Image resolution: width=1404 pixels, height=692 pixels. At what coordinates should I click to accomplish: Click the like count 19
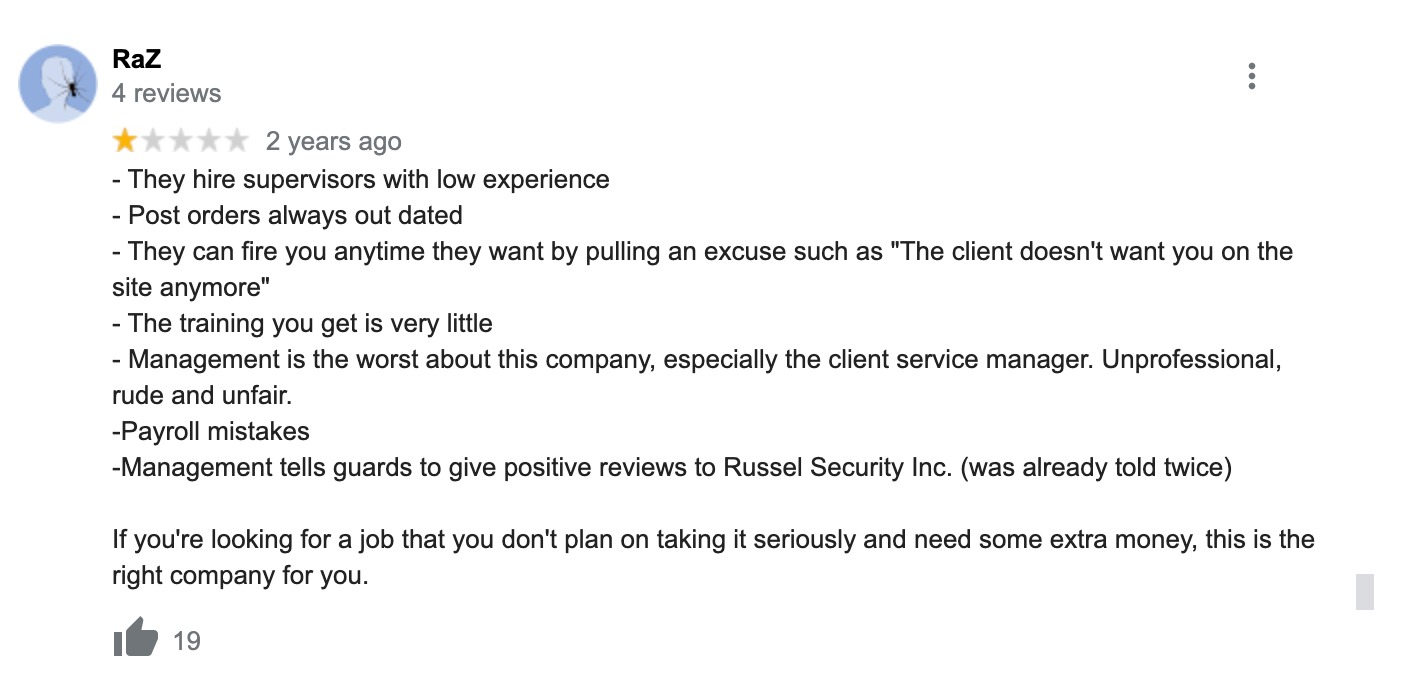click(187, 640)
